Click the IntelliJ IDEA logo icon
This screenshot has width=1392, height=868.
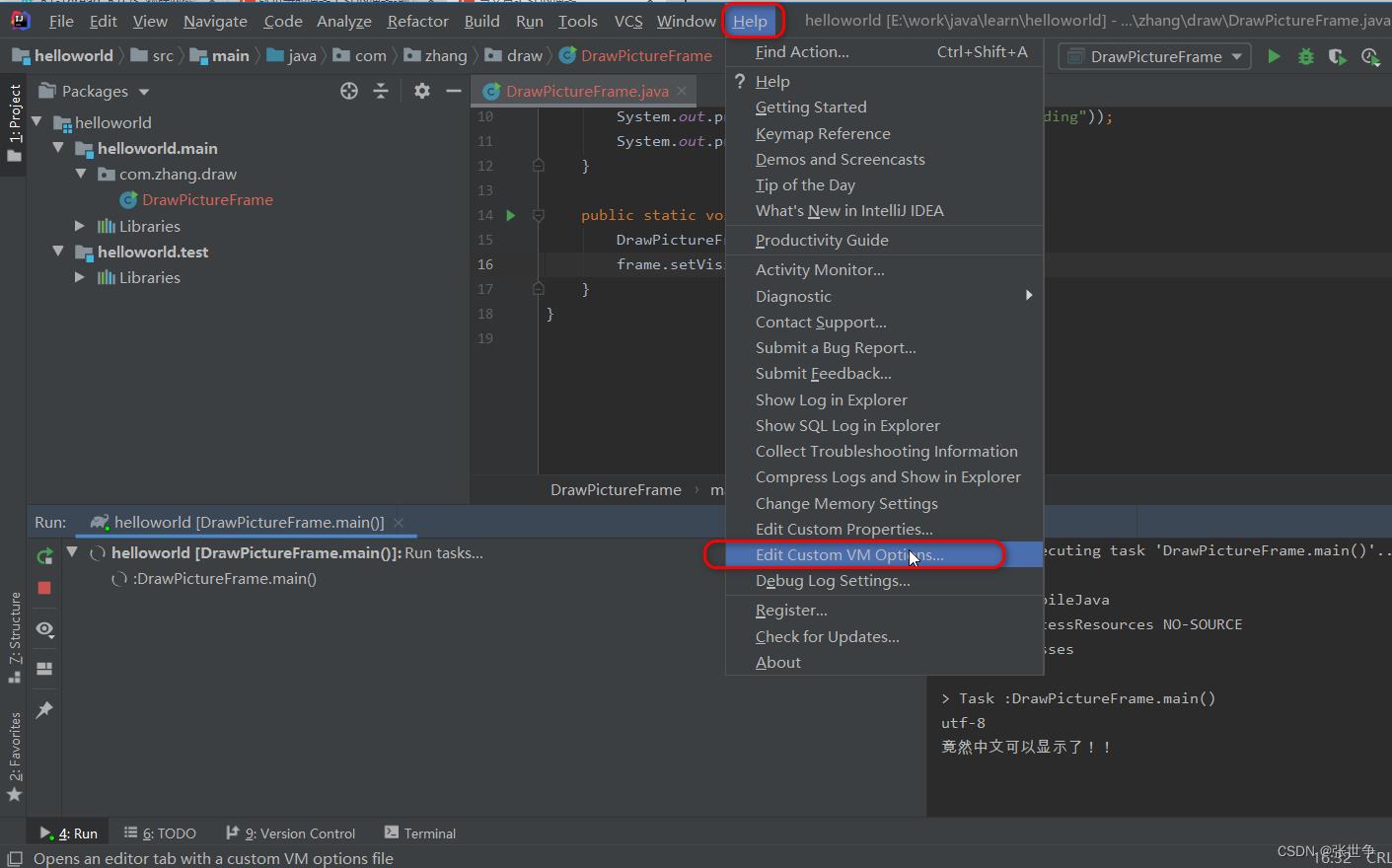pyautogui.click(x=20, y=21)
